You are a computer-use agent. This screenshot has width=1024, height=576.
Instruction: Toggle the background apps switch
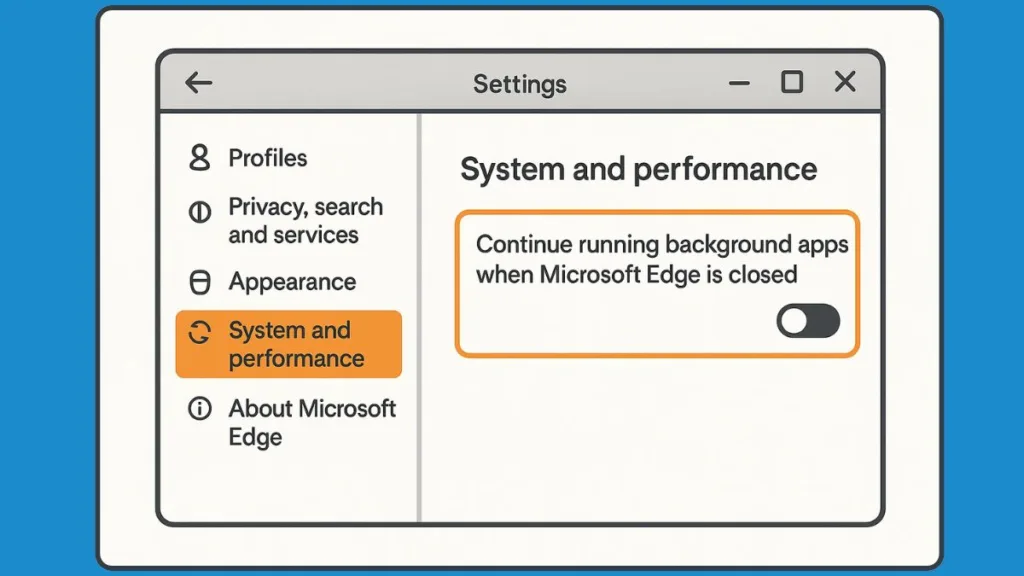pyautogui.click(x=808, y=321)
